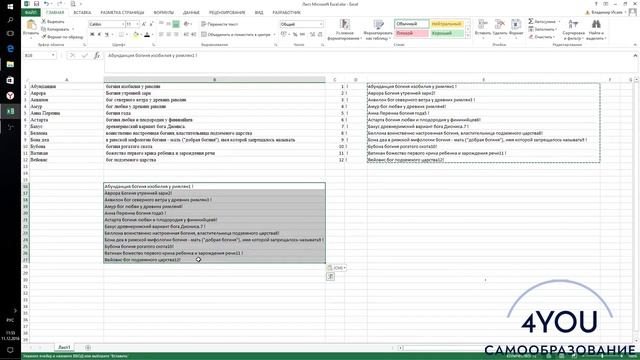Screen dimensions: 640x360
Task: Toggle Wrap Text (Перенести текст)
Action: pyautogui.click(x=220, y=24)
